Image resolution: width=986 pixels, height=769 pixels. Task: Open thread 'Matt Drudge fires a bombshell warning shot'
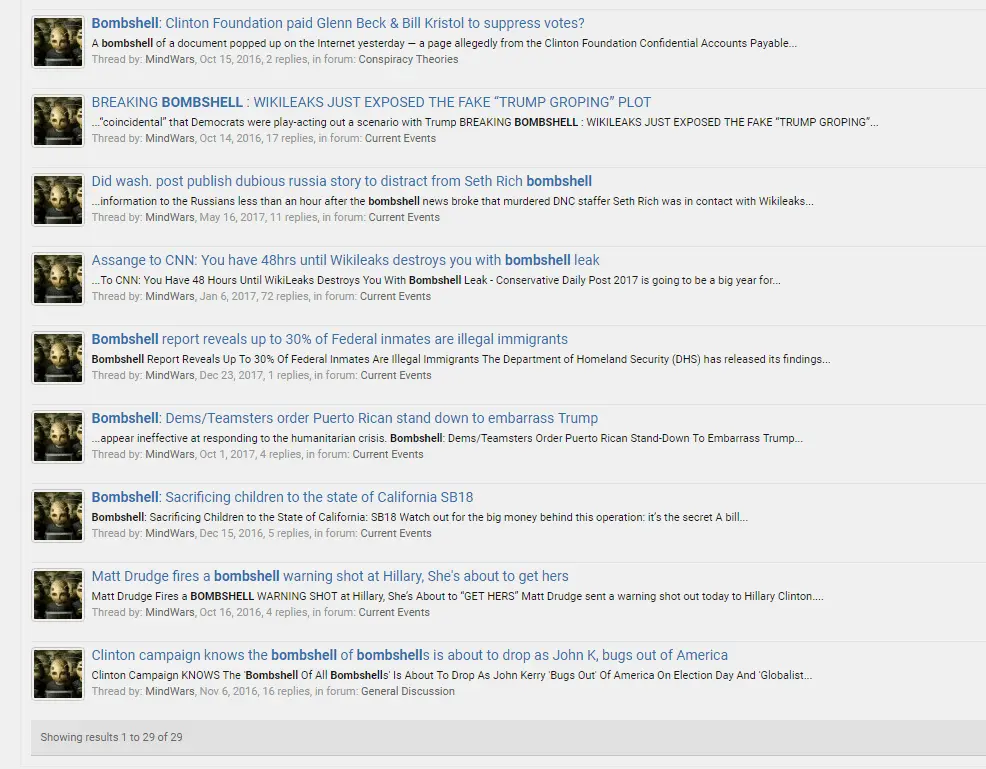click(330, 576)
